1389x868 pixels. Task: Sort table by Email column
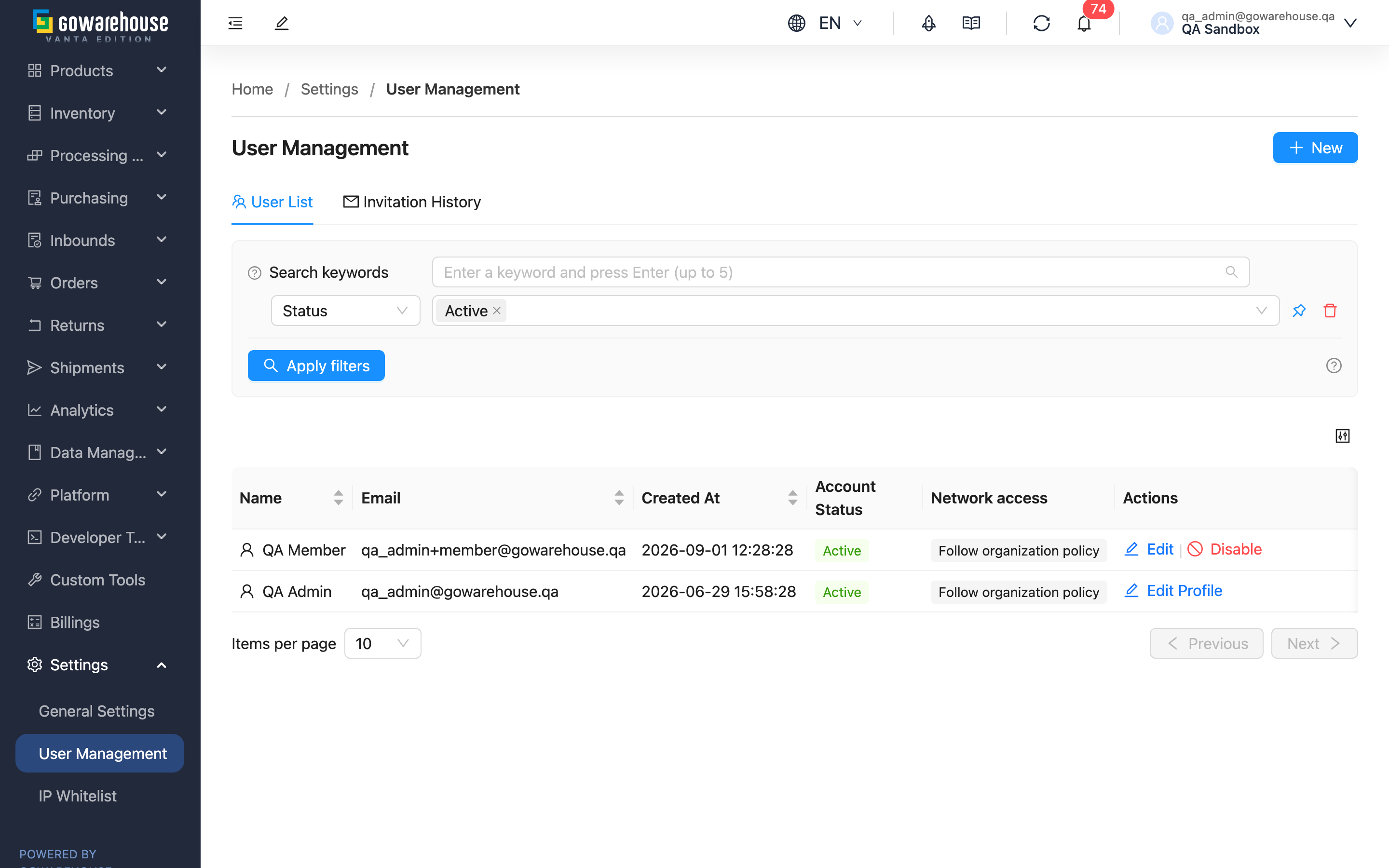tap(619, 498)
